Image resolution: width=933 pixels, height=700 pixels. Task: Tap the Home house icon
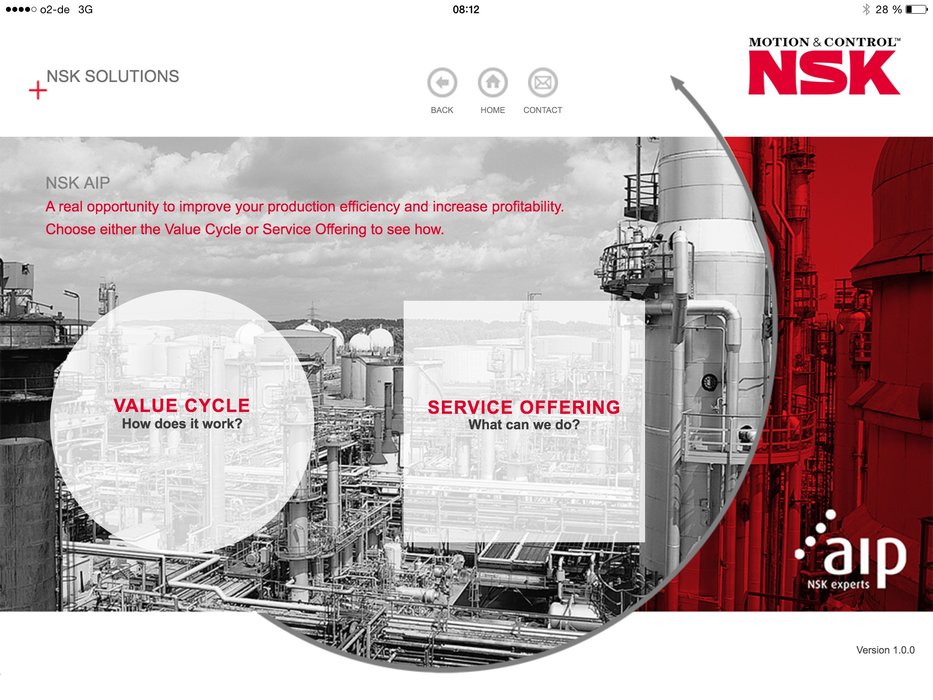click(493, 83)
